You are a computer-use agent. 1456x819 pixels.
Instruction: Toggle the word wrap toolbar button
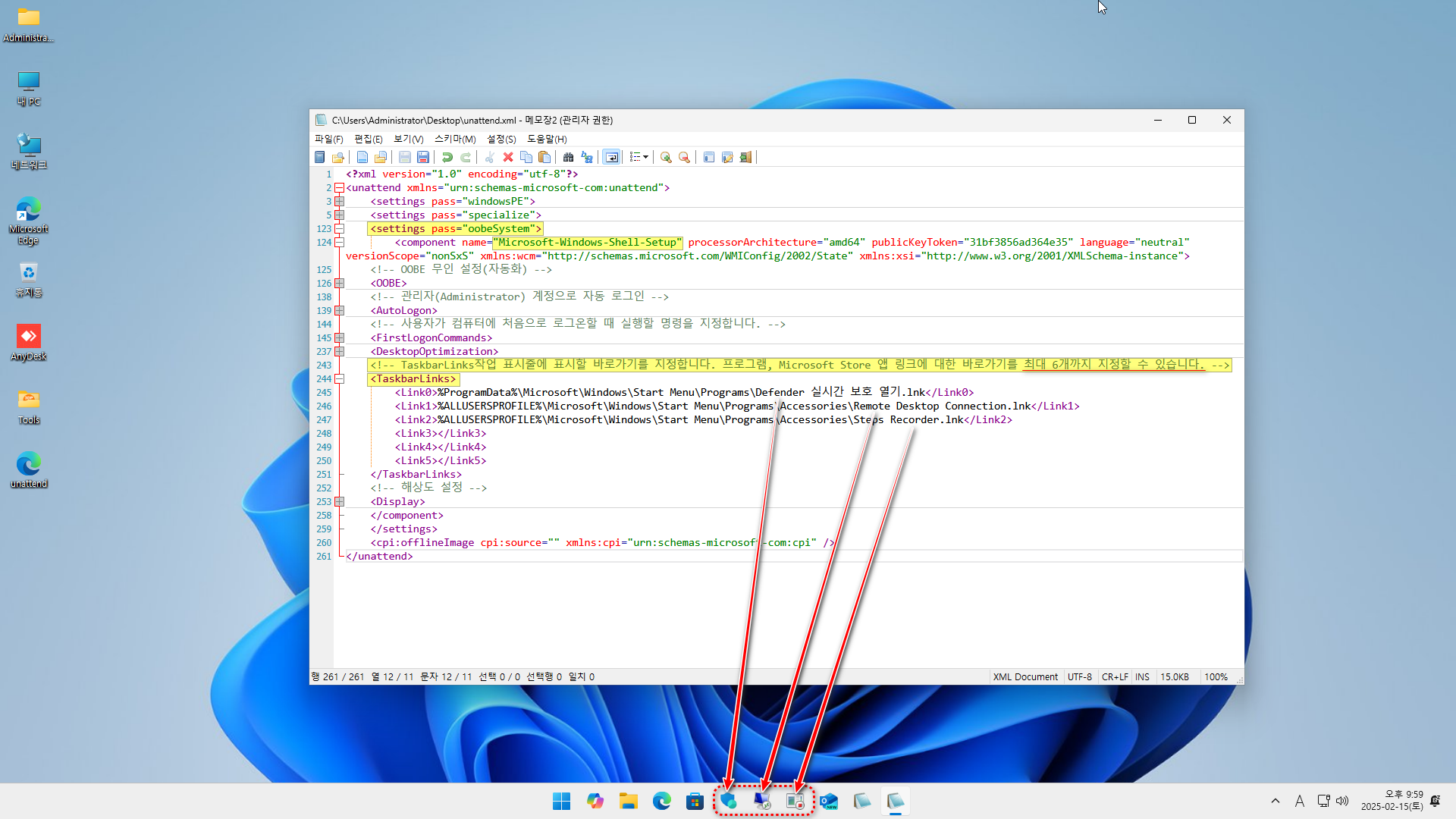click(611, 157)
